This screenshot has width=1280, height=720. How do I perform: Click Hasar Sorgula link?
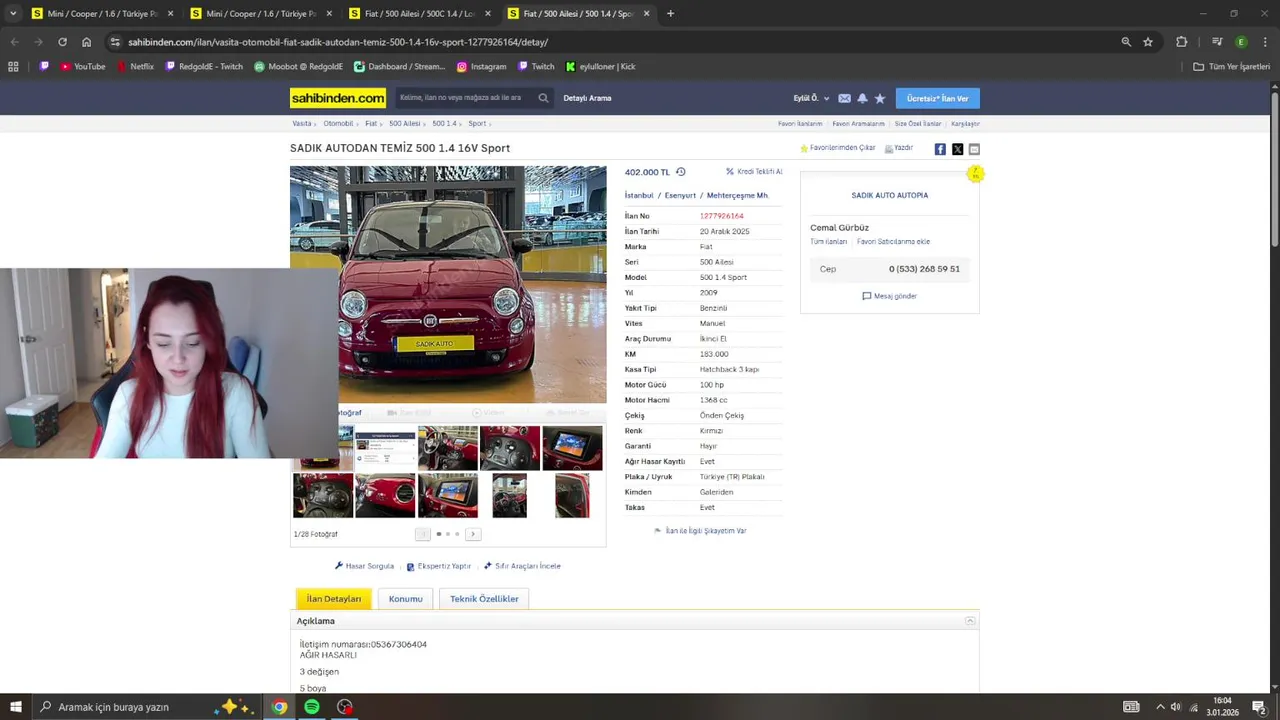coord(364,566)
